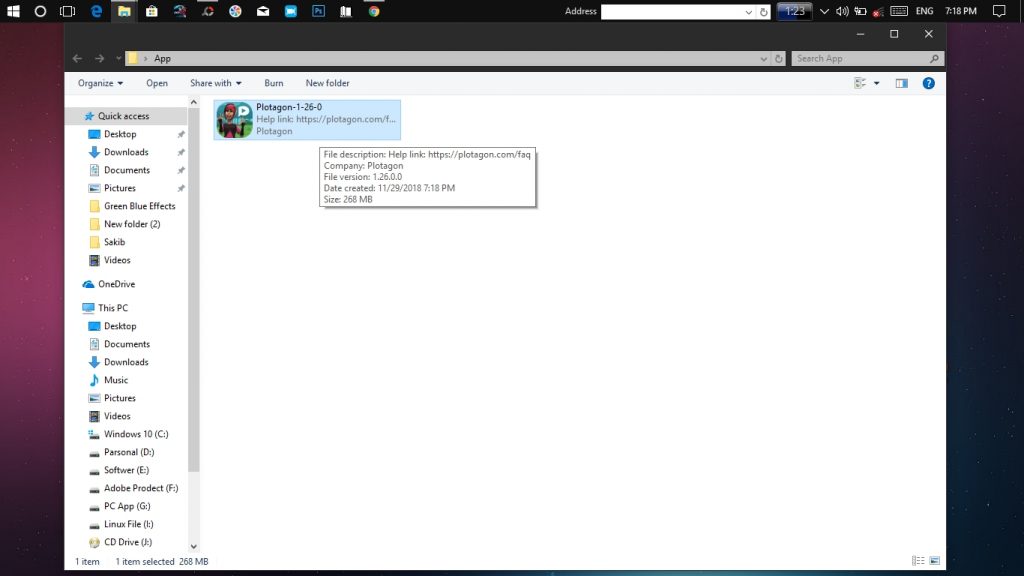The width and height of the screenshot is (1024, 576).
Task: Open Softwer (E:) drive
Action: [x=126, y=470]
